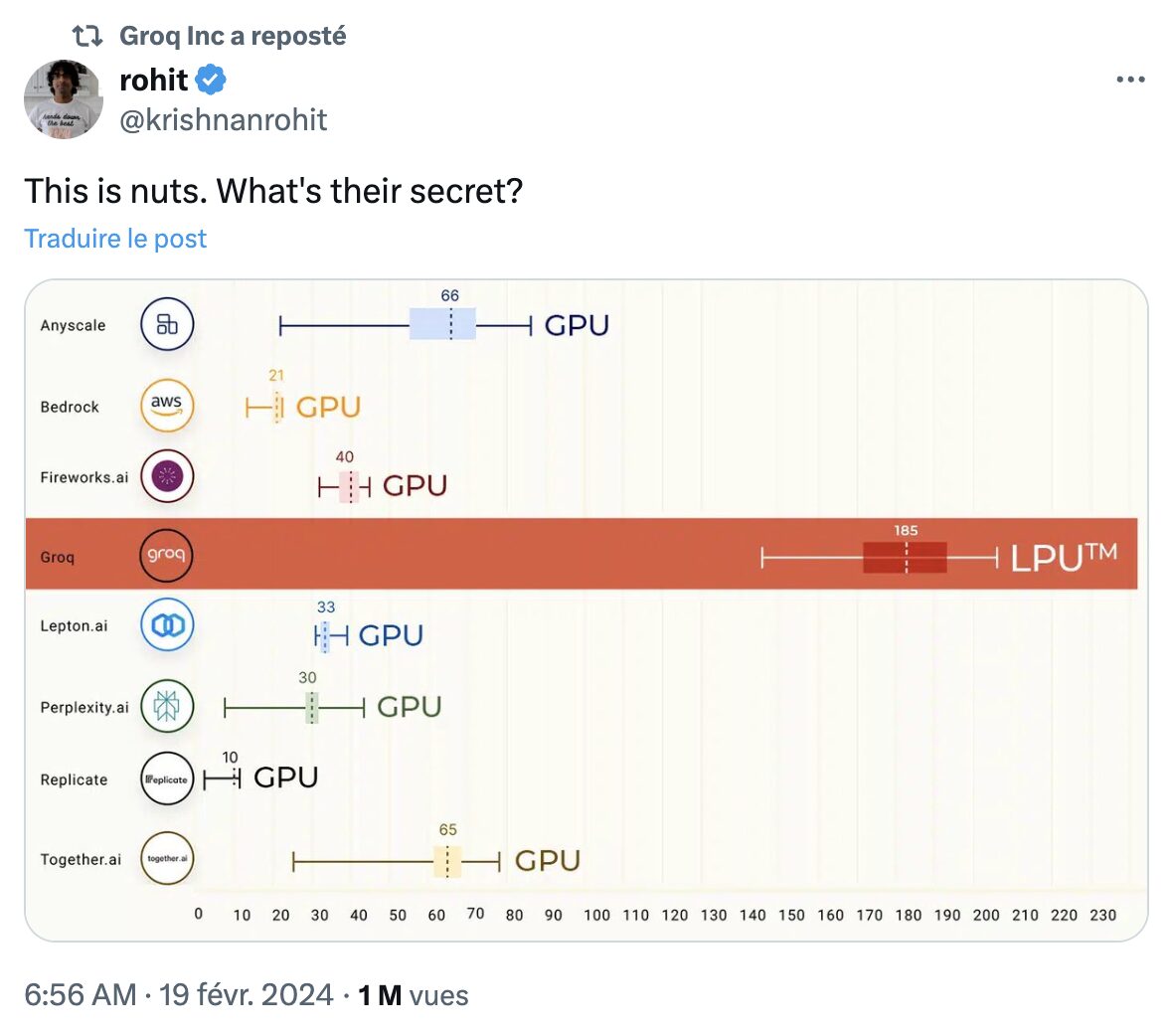The image size is (1169, 1036).
Task: Click the groq circular logo
Action: [166, 555]
